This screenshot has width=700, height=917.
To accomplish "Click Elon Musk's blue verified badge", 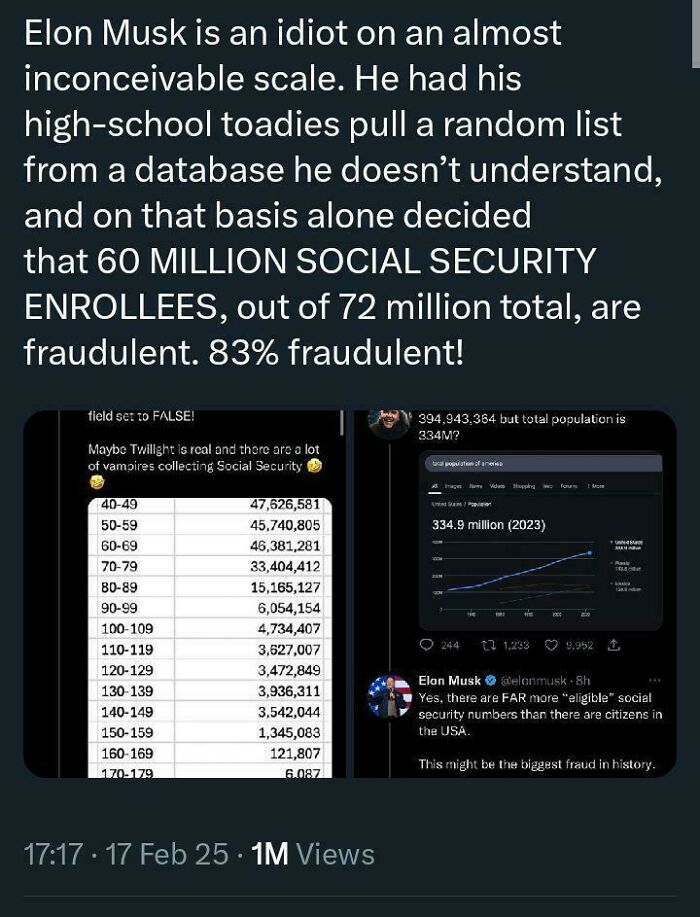I will (x=490, y=679).
